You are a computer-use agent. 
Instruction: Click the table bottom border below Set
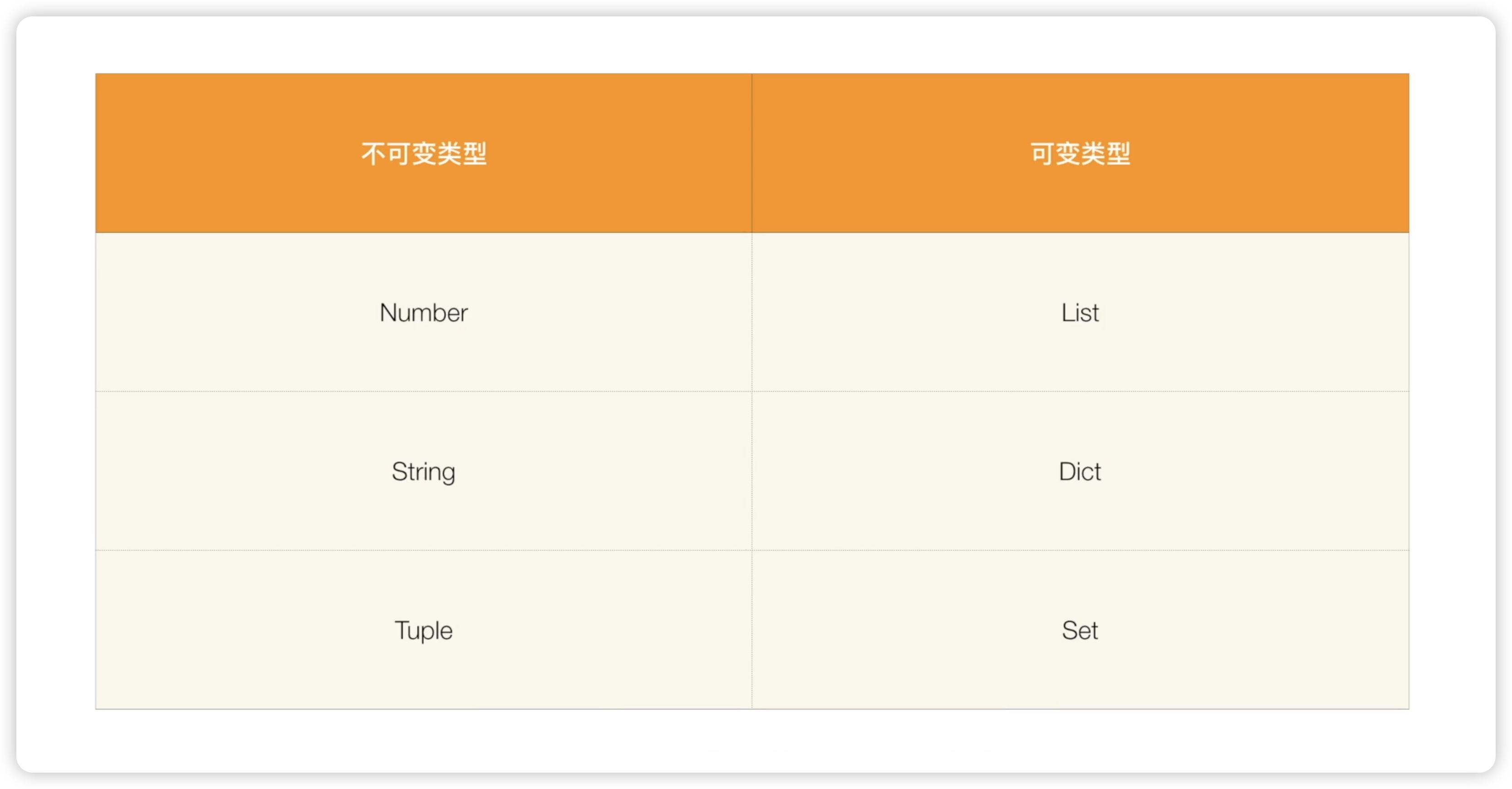coord(1080,709)
